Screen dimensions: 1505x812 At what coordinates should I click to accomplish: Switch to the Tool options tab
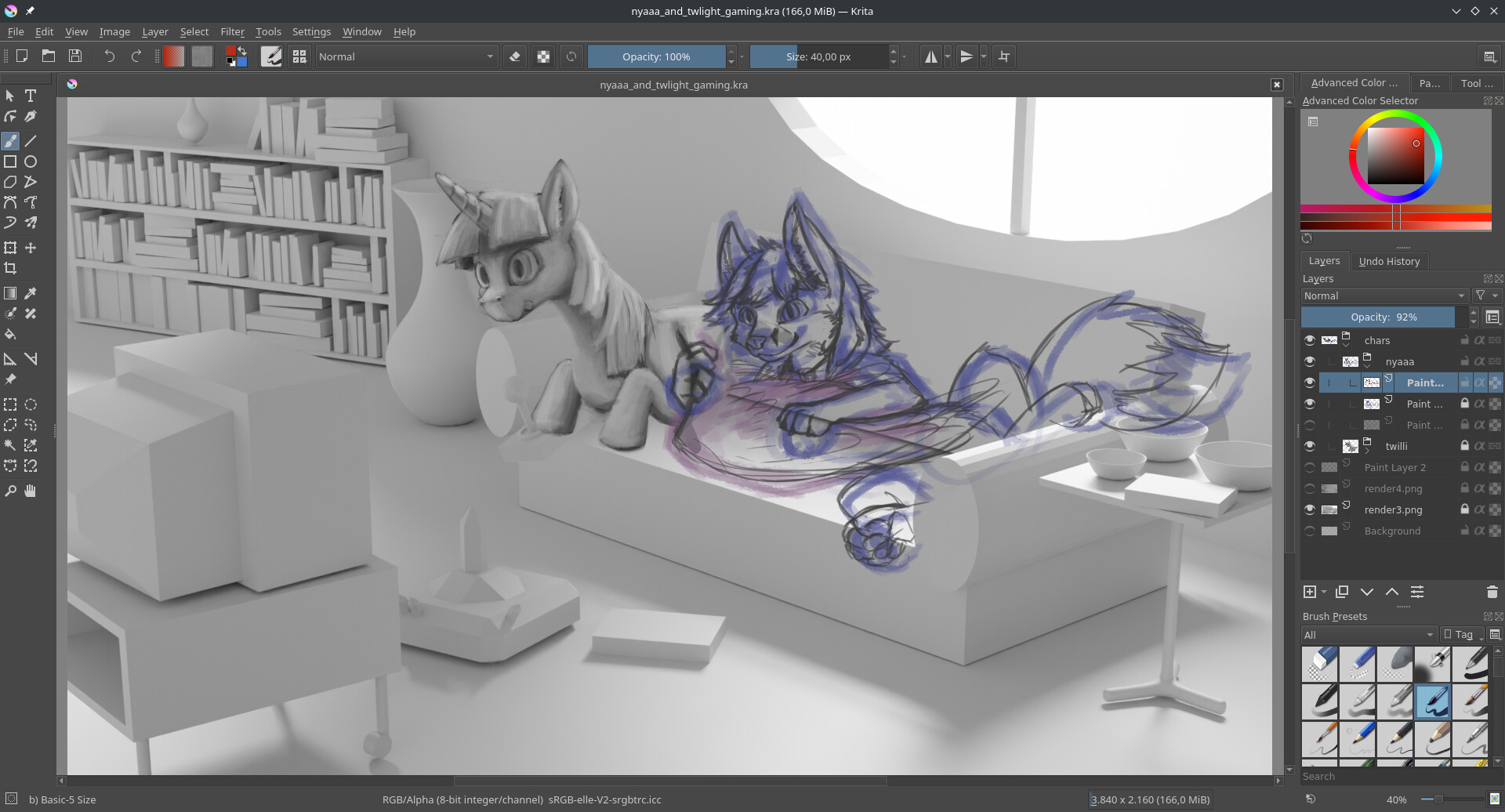pos(1476,83)
